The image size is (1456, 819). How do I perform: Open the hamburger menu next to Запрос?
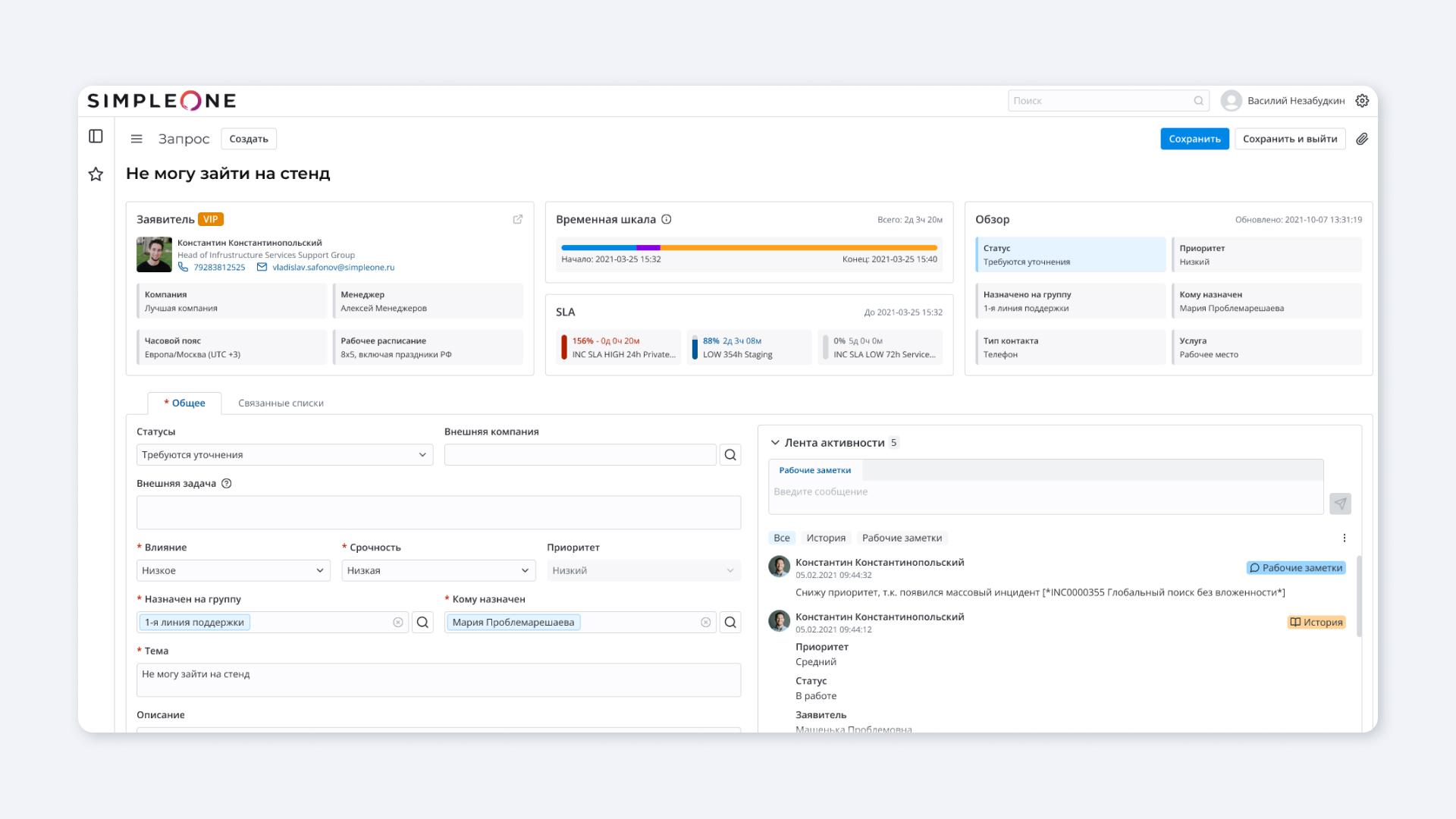pos(136,139)
